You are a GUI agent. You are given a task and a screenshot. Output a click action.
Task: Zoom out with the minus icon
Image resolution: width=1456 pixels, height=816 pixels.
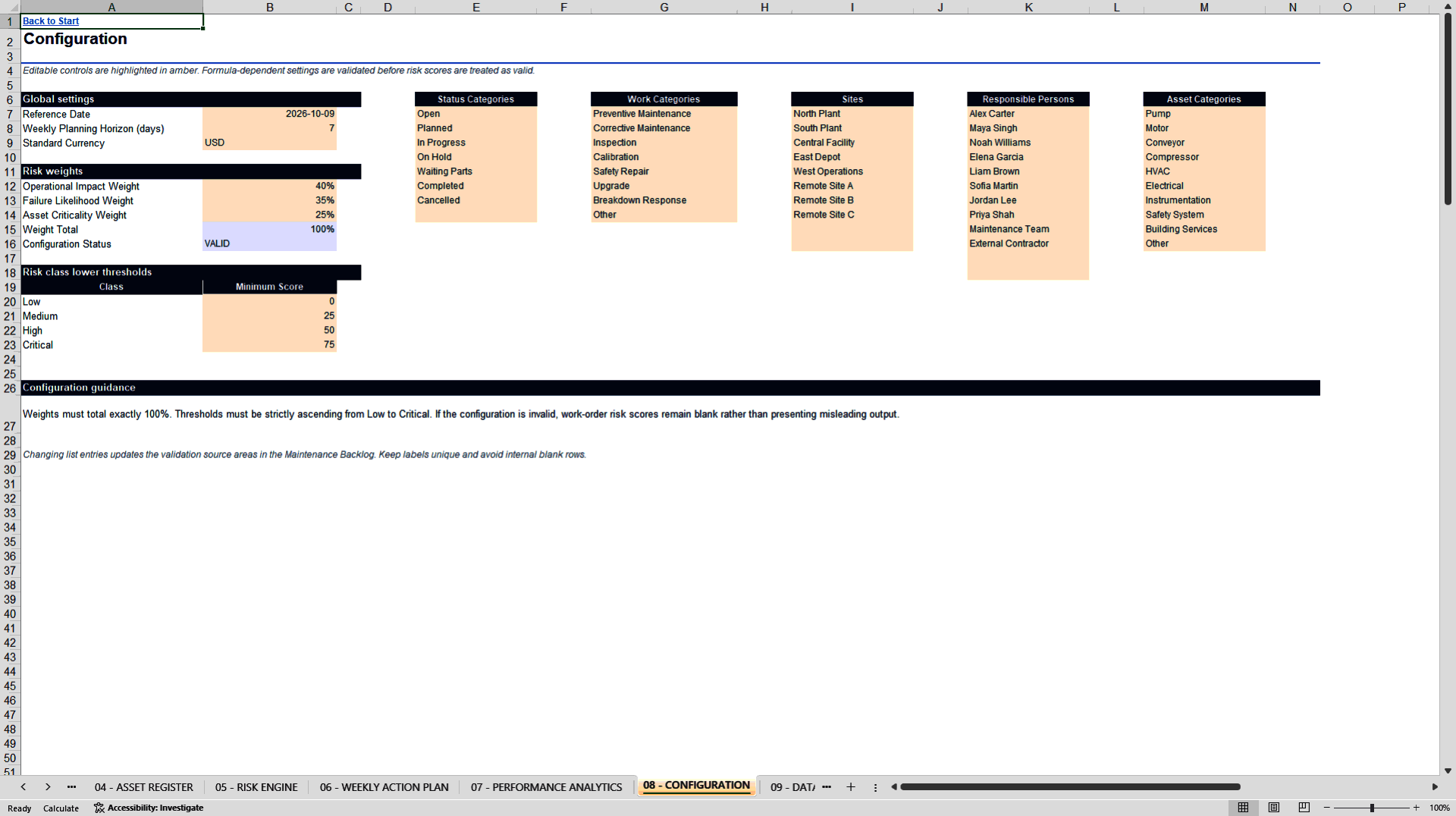[1327, 808]
